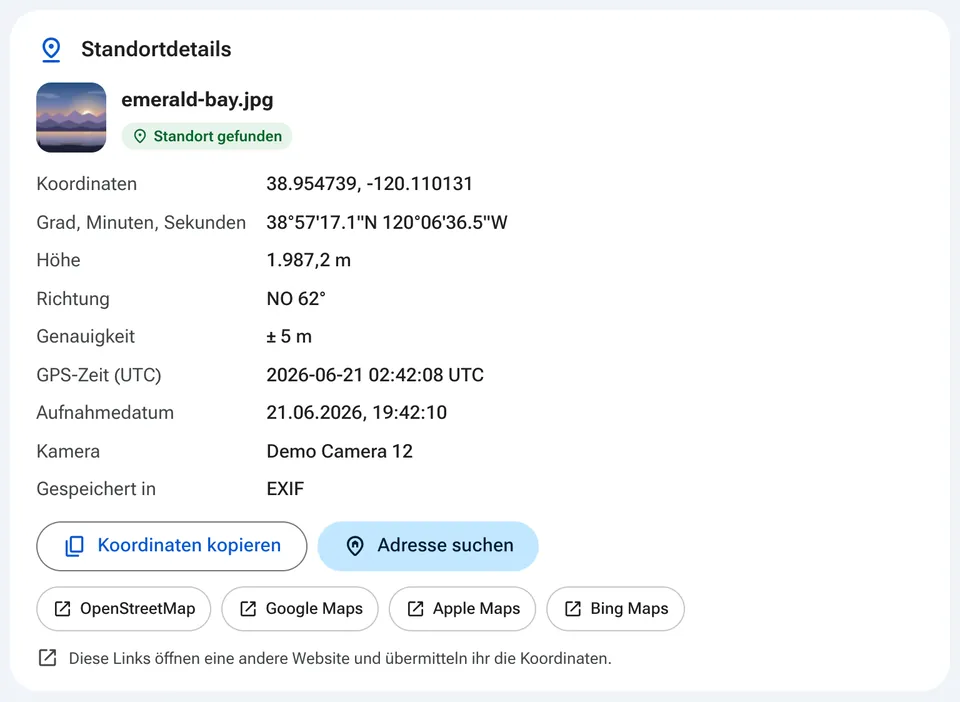Select coordinates value 38.954739, -120.110131

click(369, 184)
